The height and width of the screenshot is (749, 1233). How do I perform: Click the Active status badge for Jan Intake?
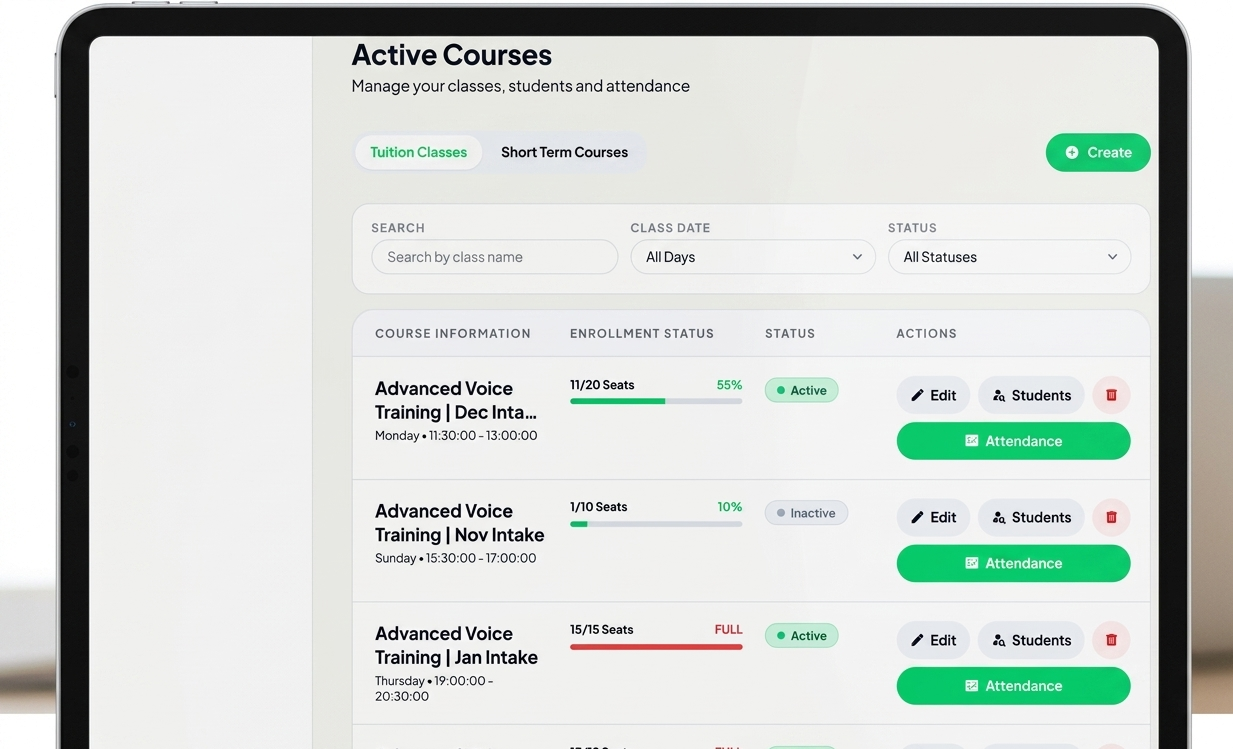click(801, 635)
